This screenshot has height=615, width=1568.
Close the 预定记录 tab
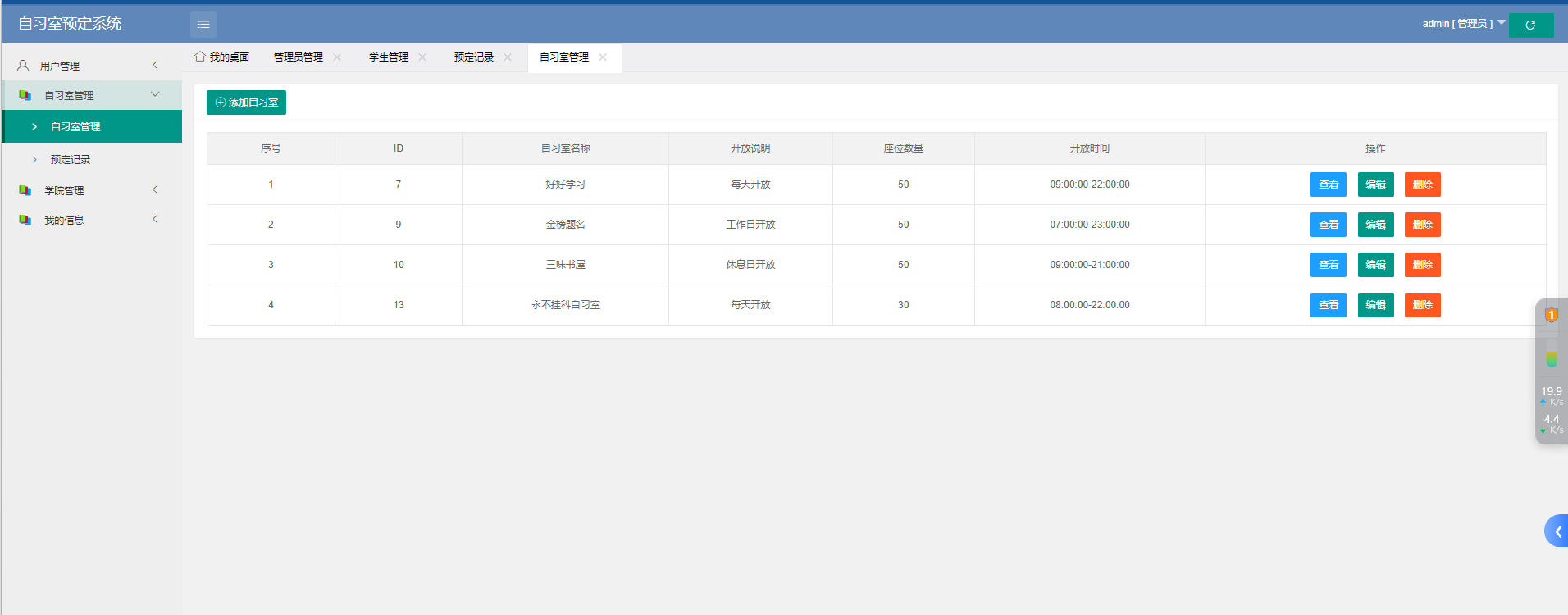tap(508, 57)
